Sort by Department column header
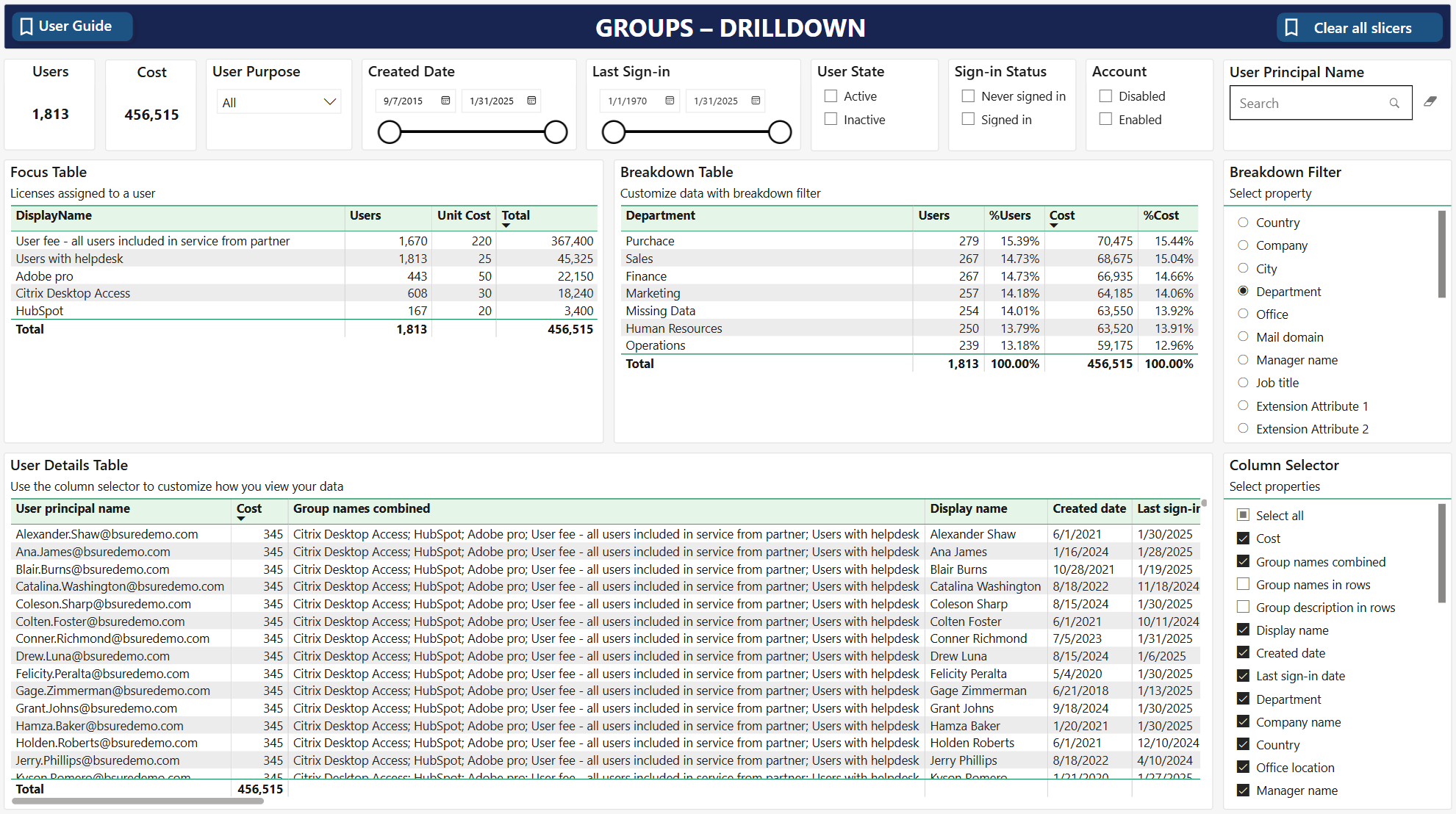This screenshot has height=814, width=1456. 660,215
